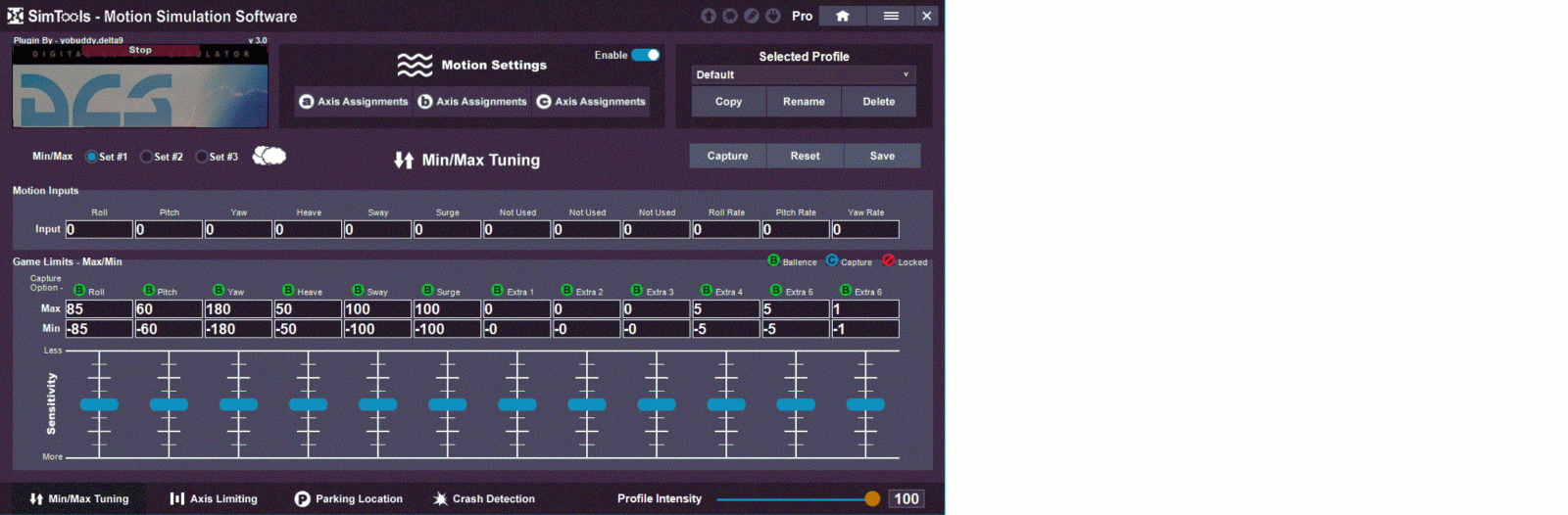Image resolution: width=1568 pixels, height=515 pixels.
Task: Click the Pitch Min field showing -60
Action: pyautogui.click(x=169, y=329)
